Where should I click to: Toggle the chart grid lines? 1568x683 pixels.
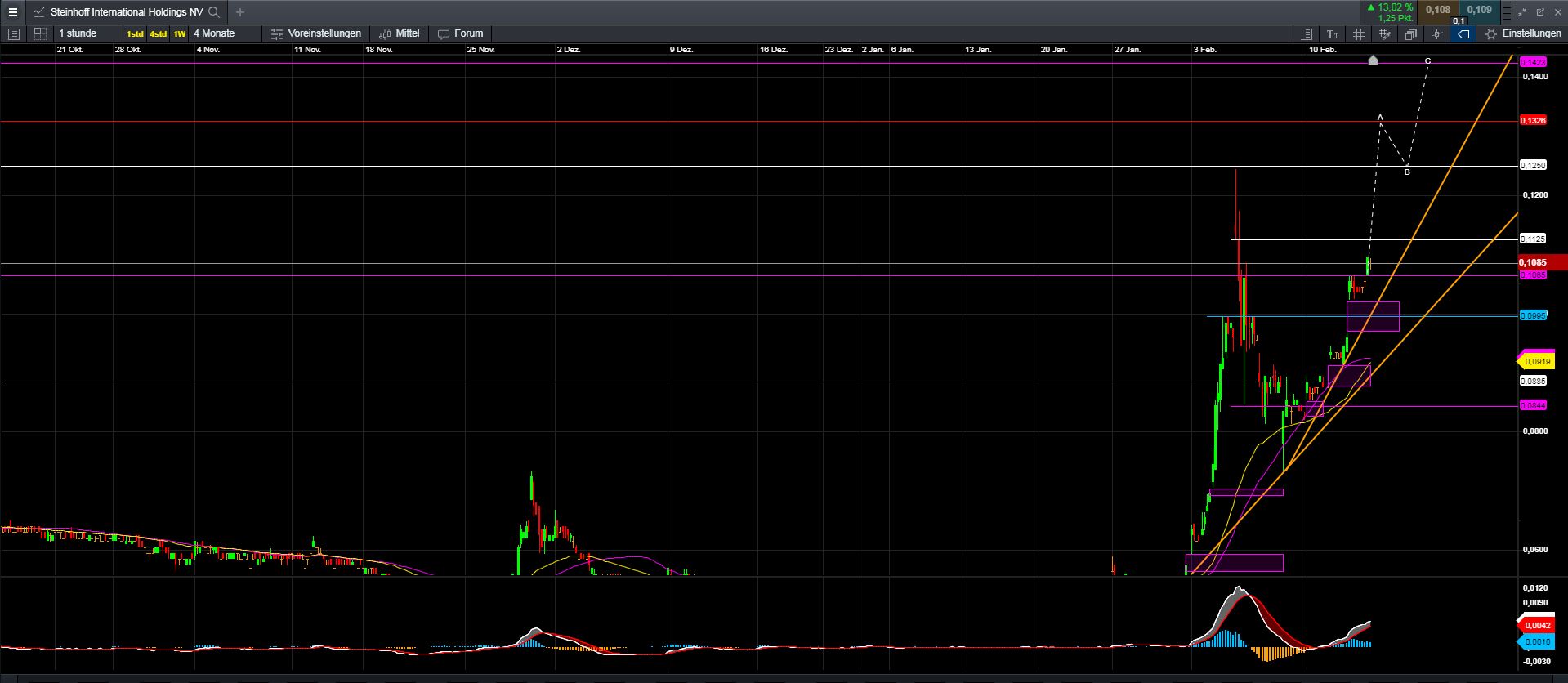click(1358, 34)
